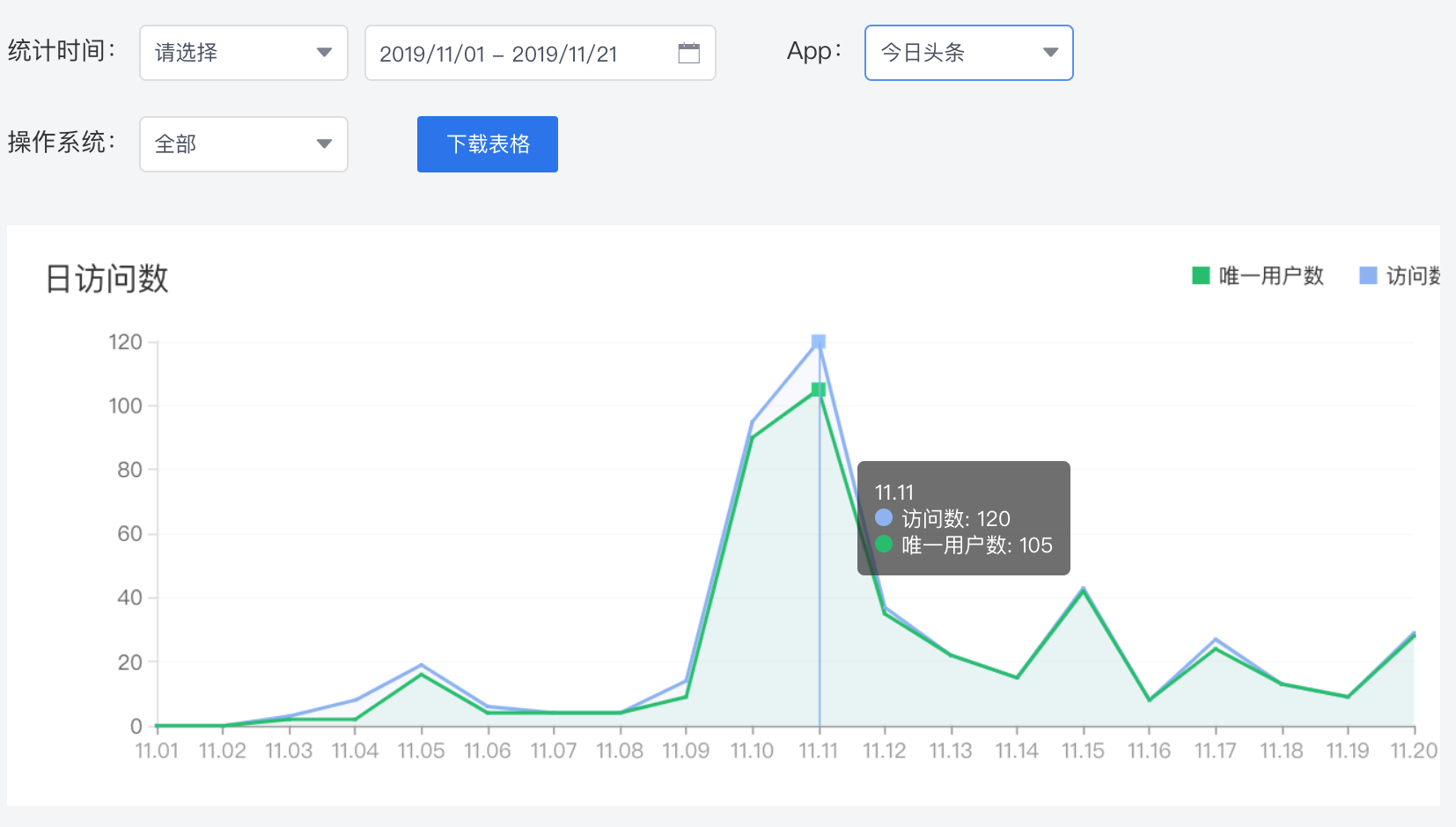Click the green 唯一用户数 data point at 11.11
The height and width of the screenshot is (827, 1456).
pyautogui.click(x=819, y=389)
